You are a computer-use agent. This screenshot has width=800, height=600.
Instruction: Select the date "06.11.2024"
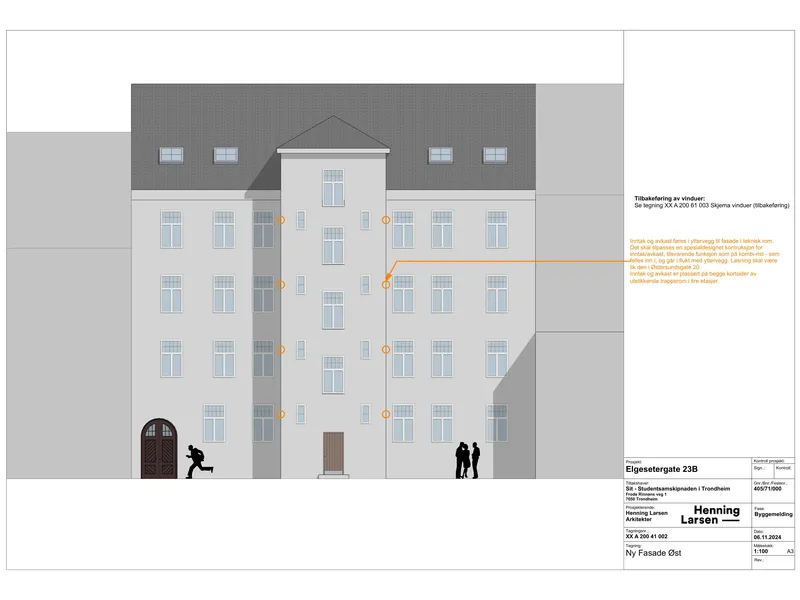(x=767, y=537)
